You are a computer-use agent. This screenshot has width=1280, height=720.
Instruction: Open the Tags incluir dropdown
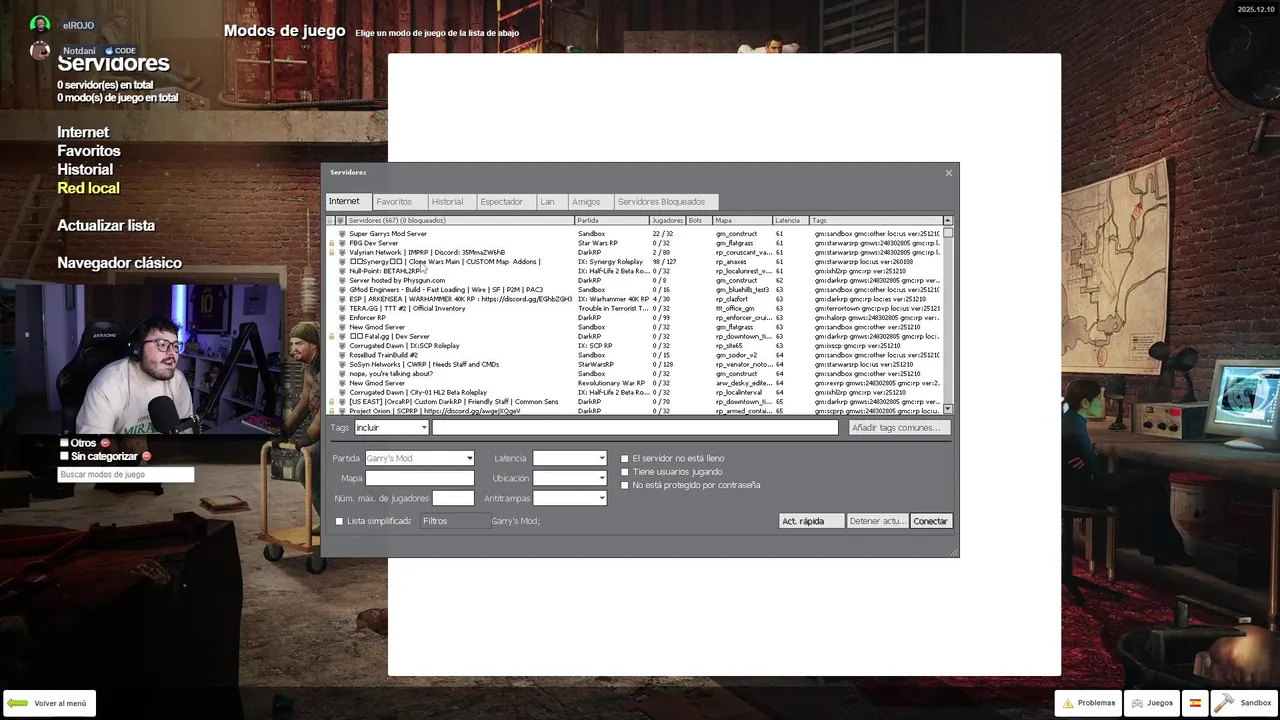pos(392,427)
